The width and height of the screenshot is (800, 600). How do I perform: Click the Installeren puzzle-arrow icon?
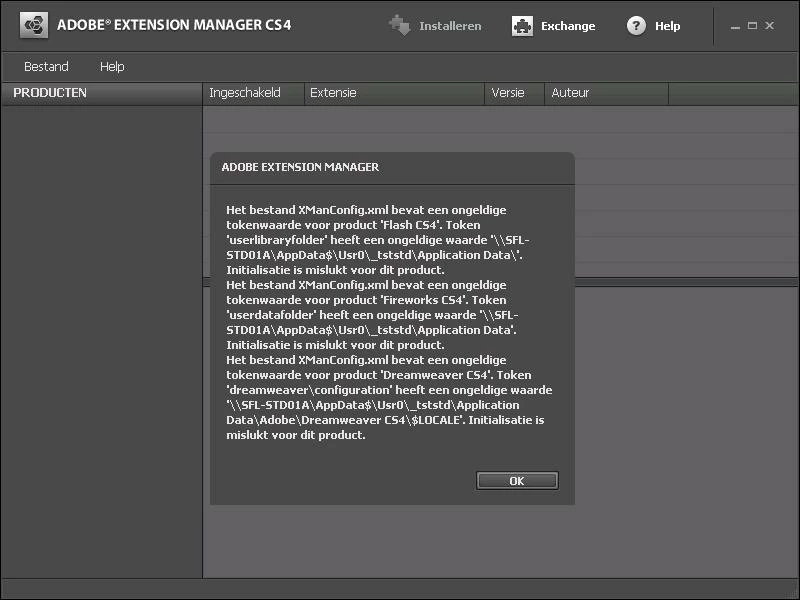399,26
